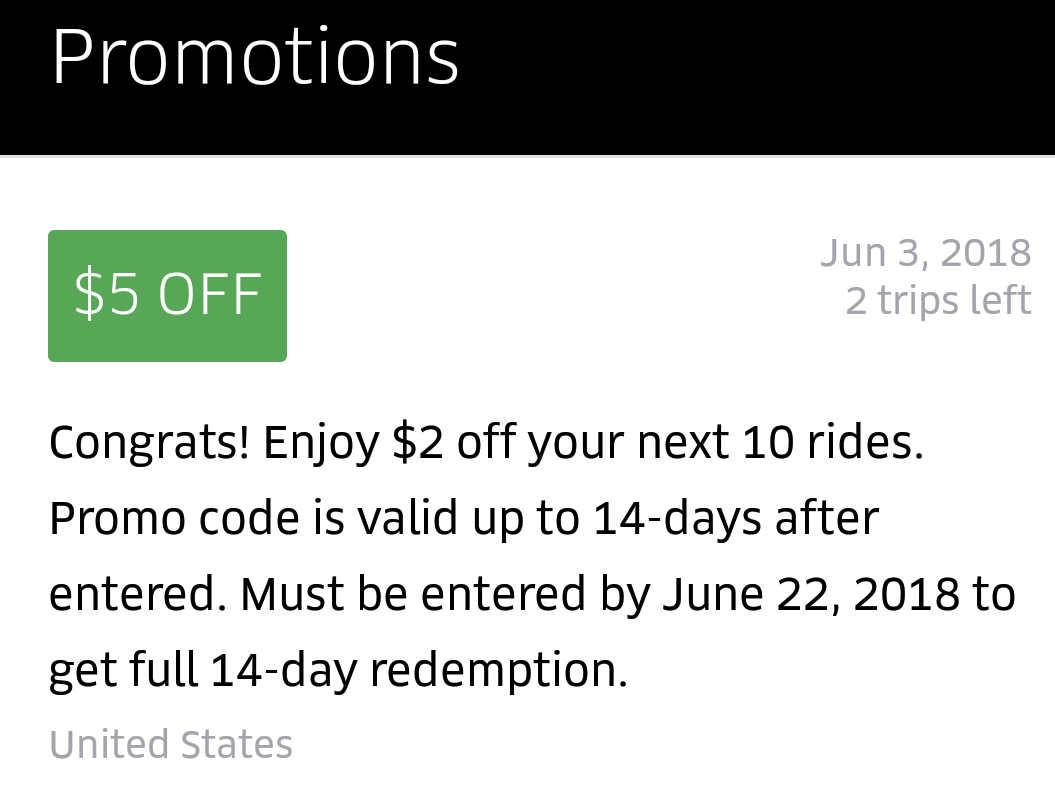Viewport: 1055px width, 802px height.
Task: Click the 'get full' words
Action: pos(123,671)
